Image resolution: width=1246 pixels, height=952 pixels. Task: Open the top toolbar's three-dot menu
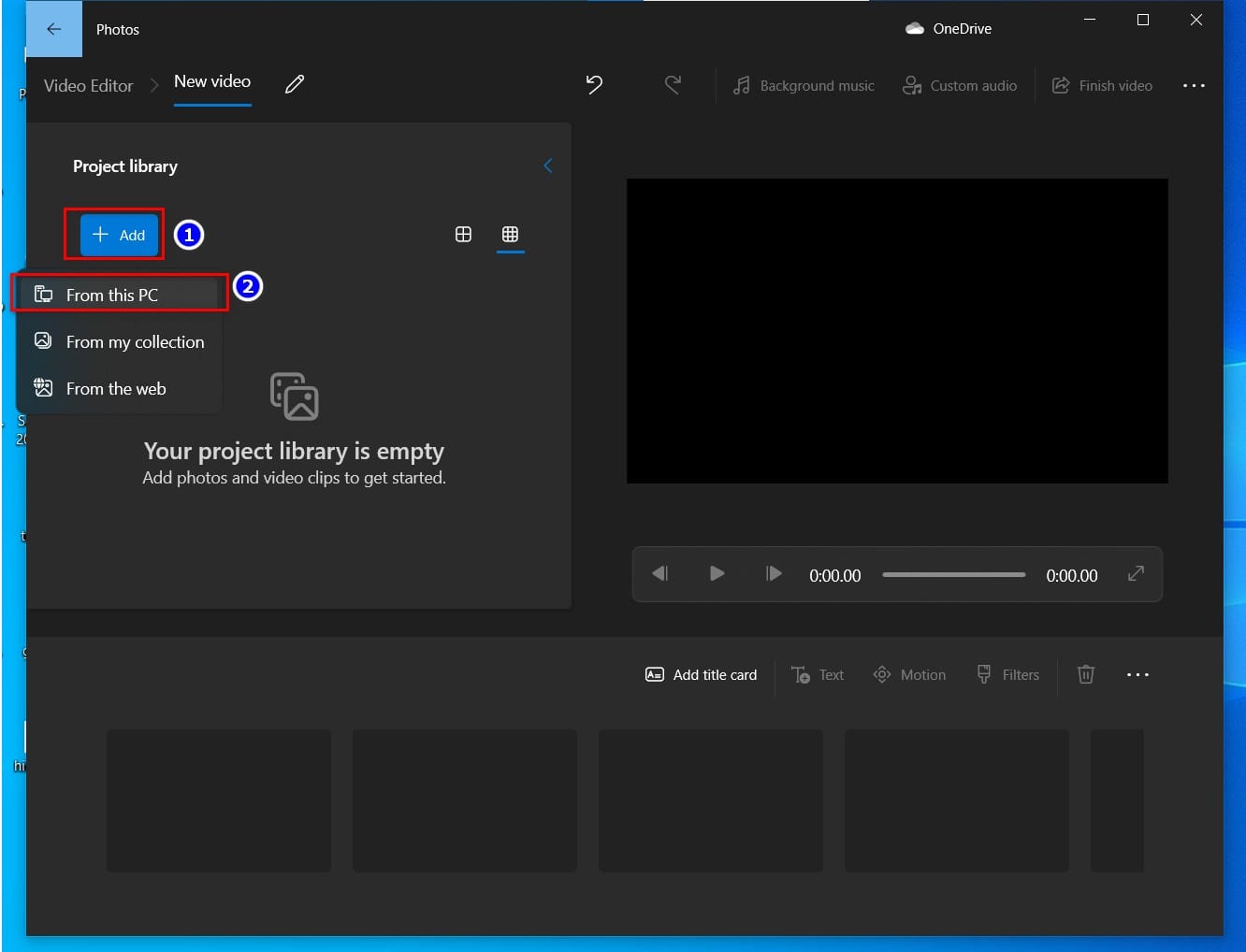click(x=1194, y=85)
